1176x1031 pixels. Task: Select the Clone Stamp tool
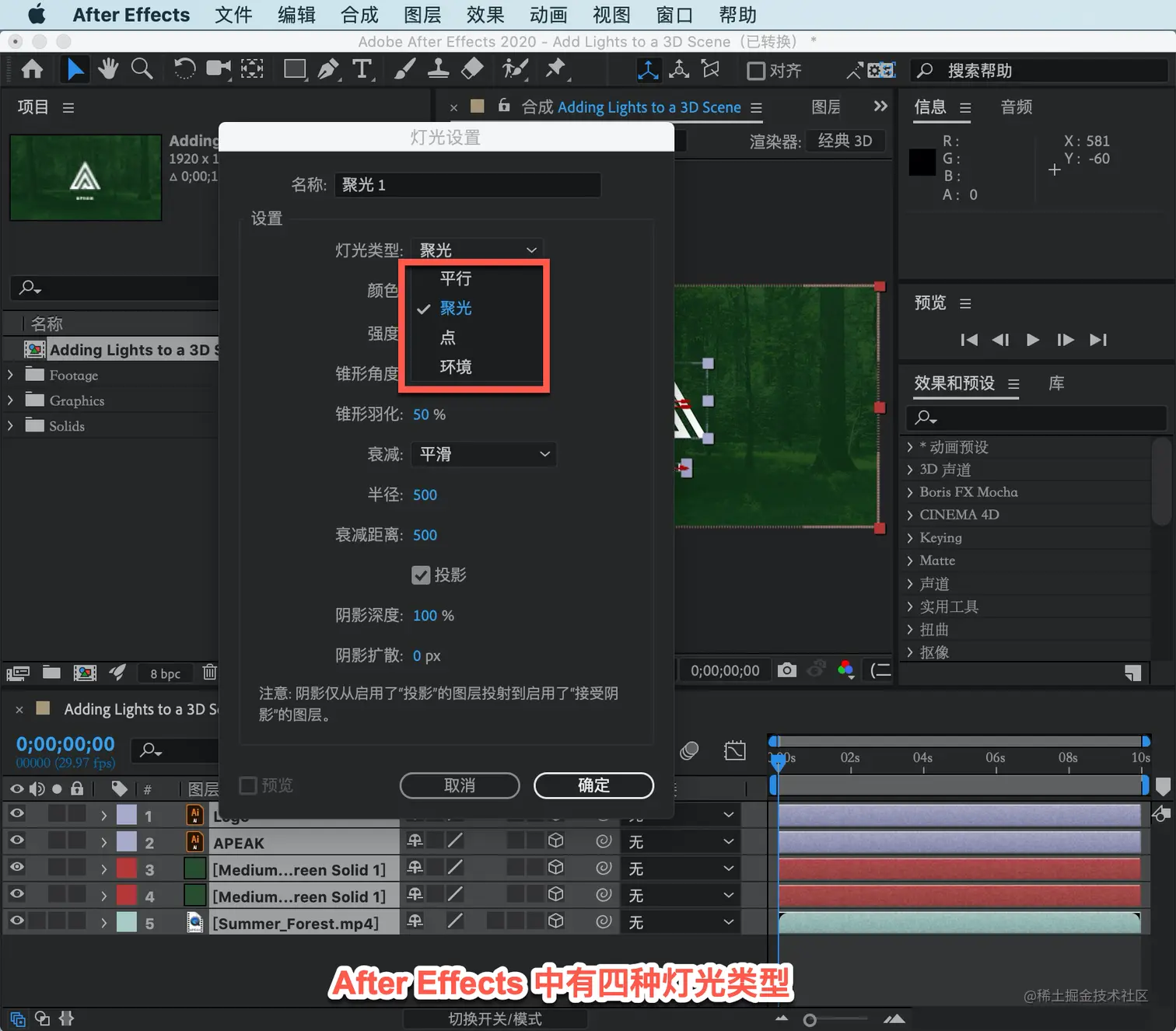coord(439,70)
